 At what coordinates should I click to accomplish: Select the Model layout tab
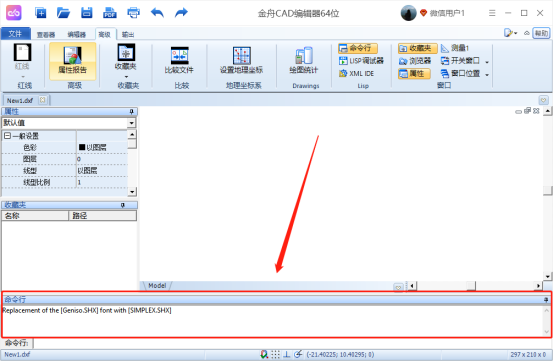(157, 285)
